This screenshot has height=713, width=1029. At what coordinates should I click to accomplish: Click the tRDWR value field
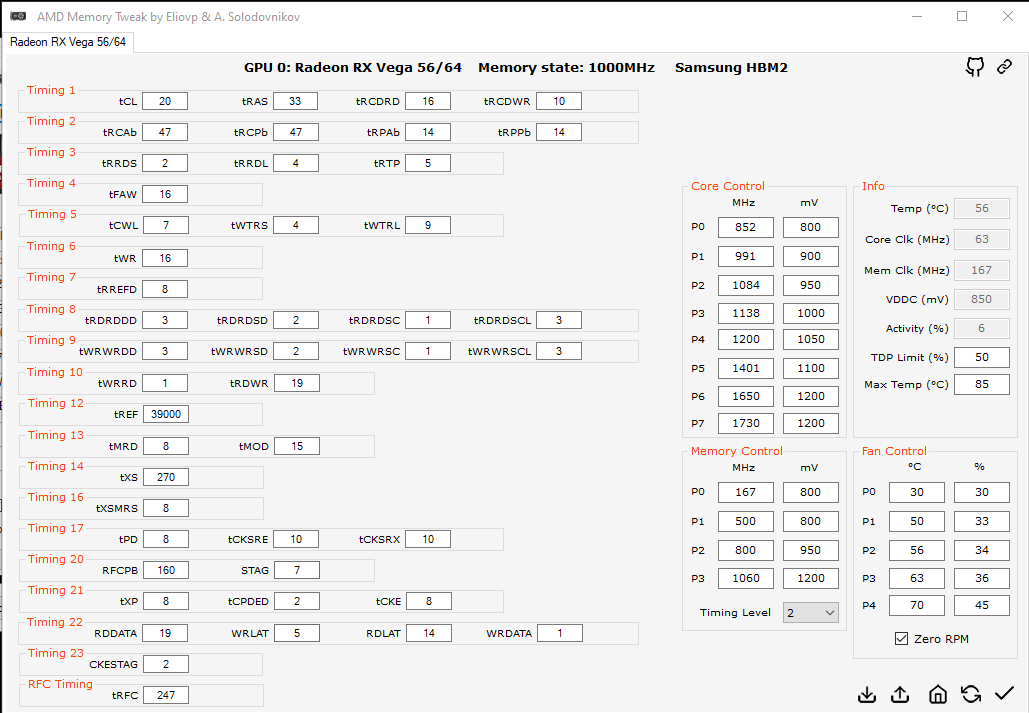[297, 383]
